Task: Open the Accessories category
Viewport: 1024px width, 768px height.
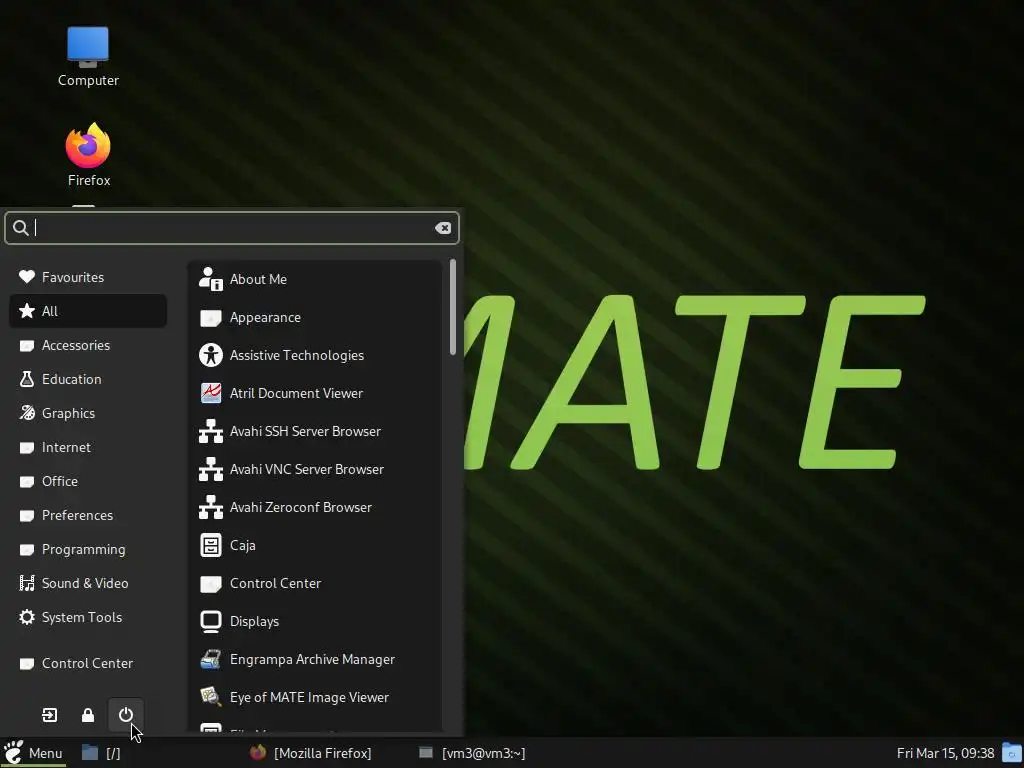Action: pyautogui.click(x=88, y=345)
